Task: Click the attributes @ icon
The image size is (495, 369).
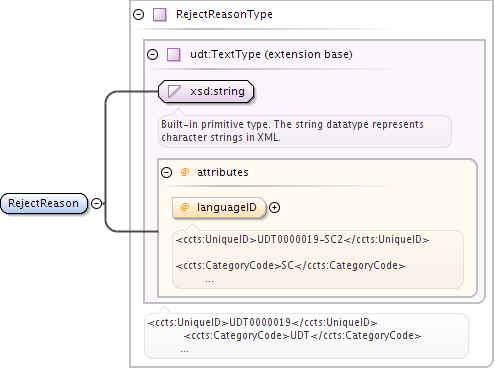Action: click(x=185, y=172)
